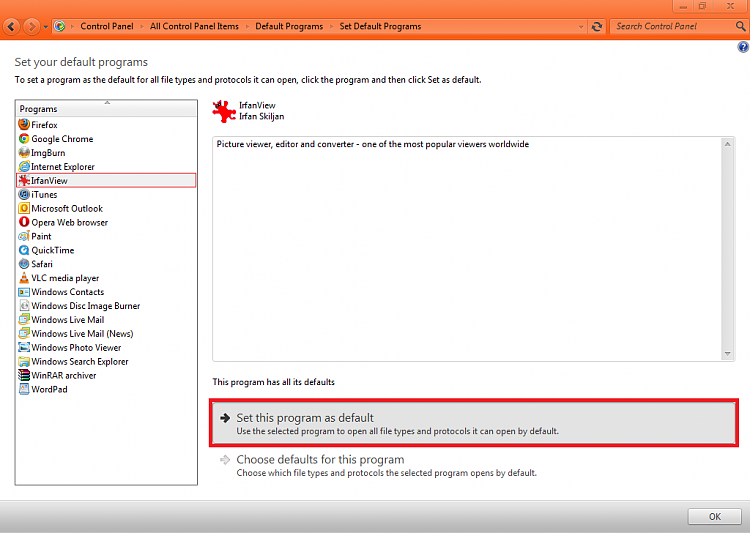Select WinRAR archiver row text

64,375
